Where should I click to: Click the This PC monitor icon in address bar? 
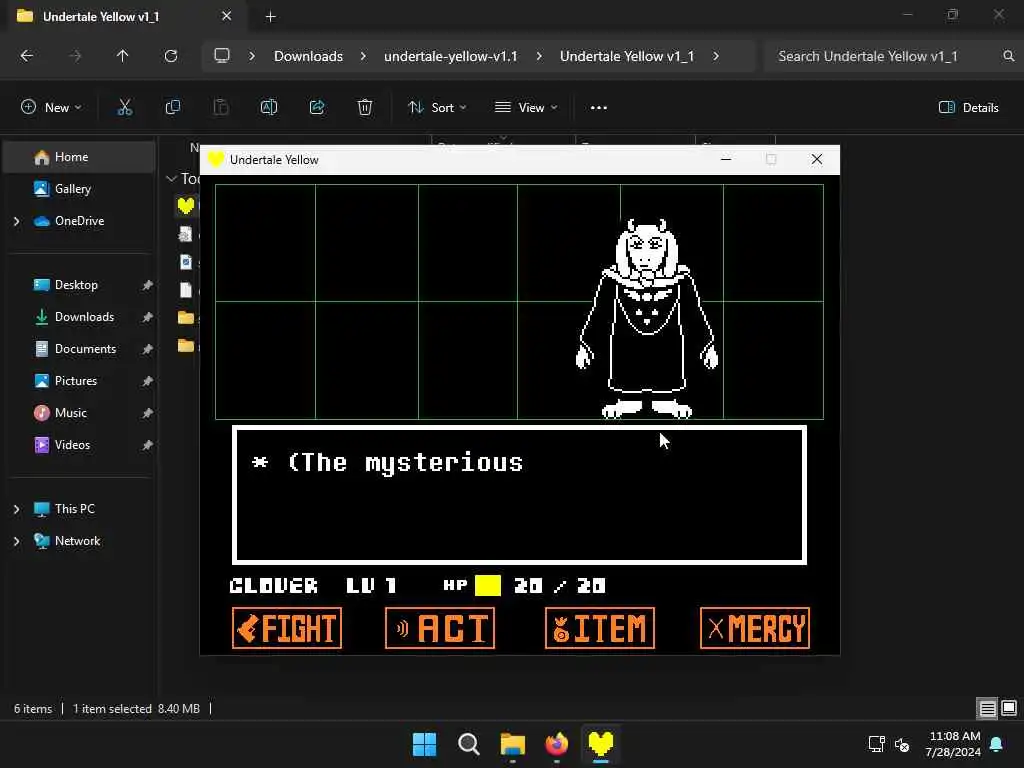[222, 56]
